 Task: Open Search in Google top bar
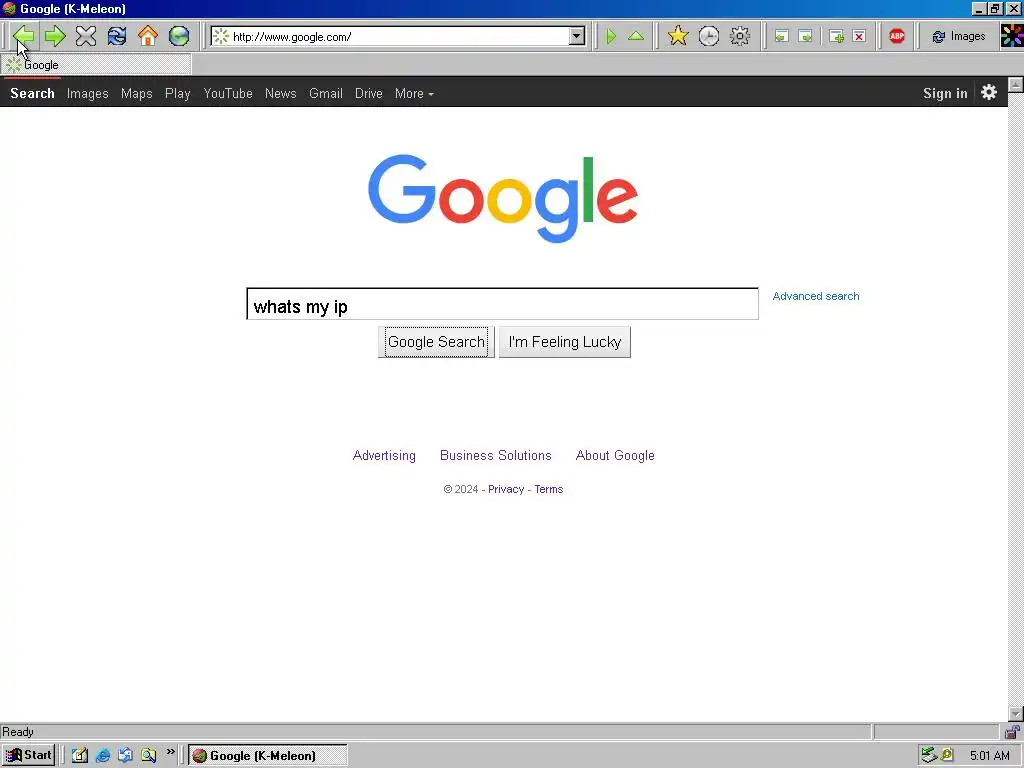pyautogui.click(x=32, y=93)
